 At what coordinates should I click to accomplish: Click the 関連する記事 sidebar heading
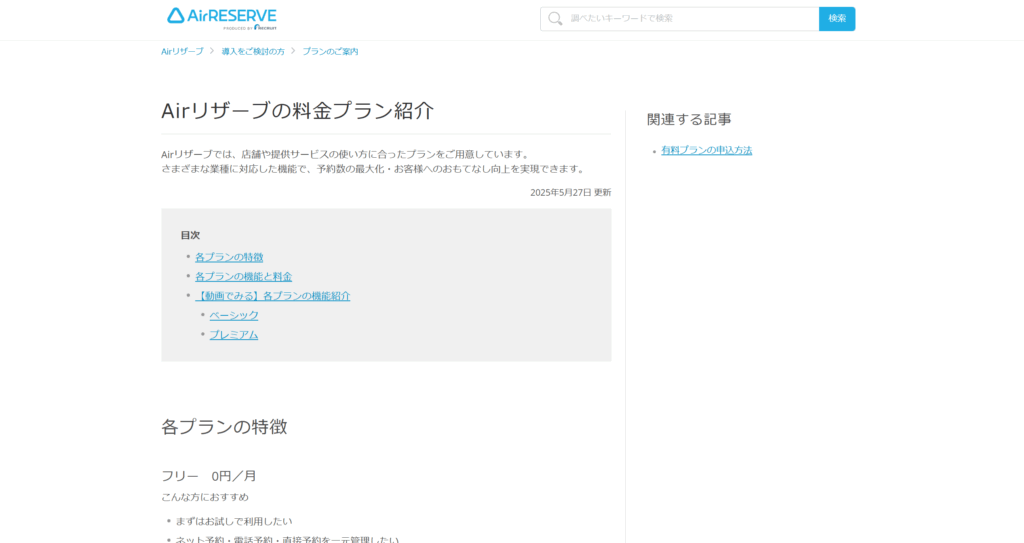pyautogui.click(x=689, y=119)
